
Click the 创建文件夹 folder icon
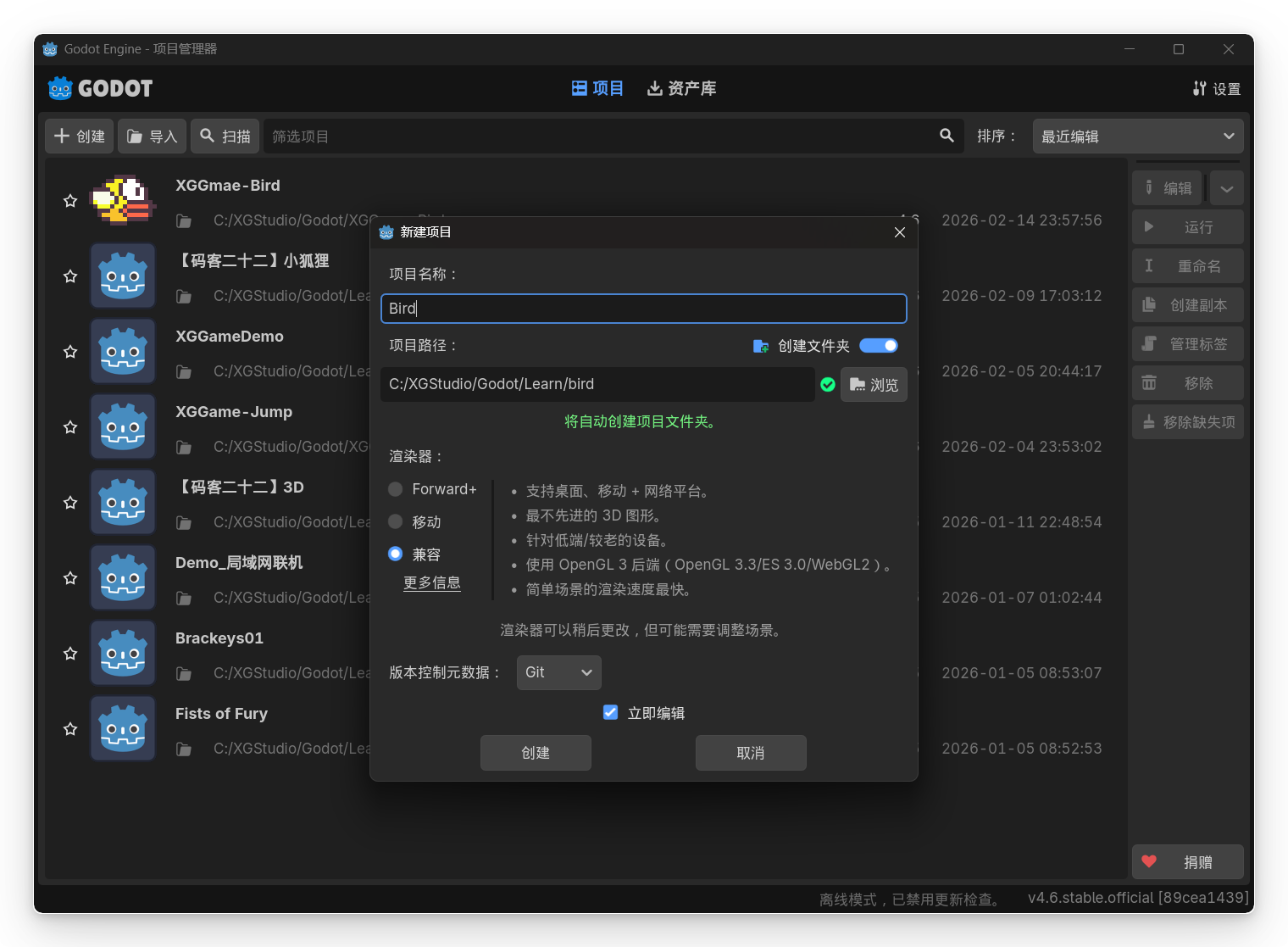pos(761,346)
